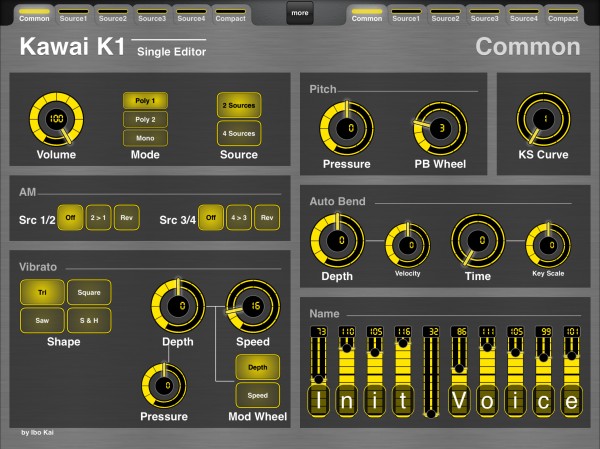Click the Auto Bend Key Scale knob
Viewport: 600px width, 449px height.
click(548, 245)
